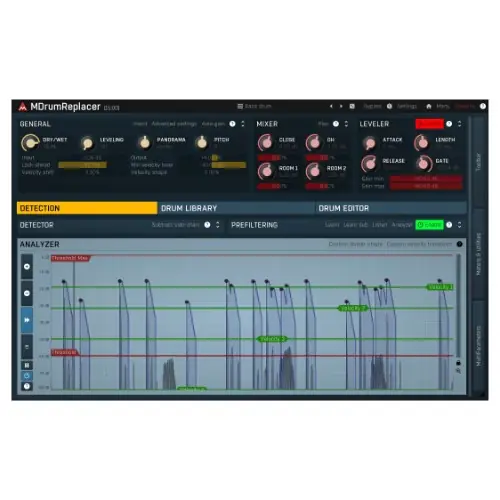Image resolution: width=500 pixels, height=500 pixels.
Task: Switch to the Drum Editor tab
Action: click(390, 208)
